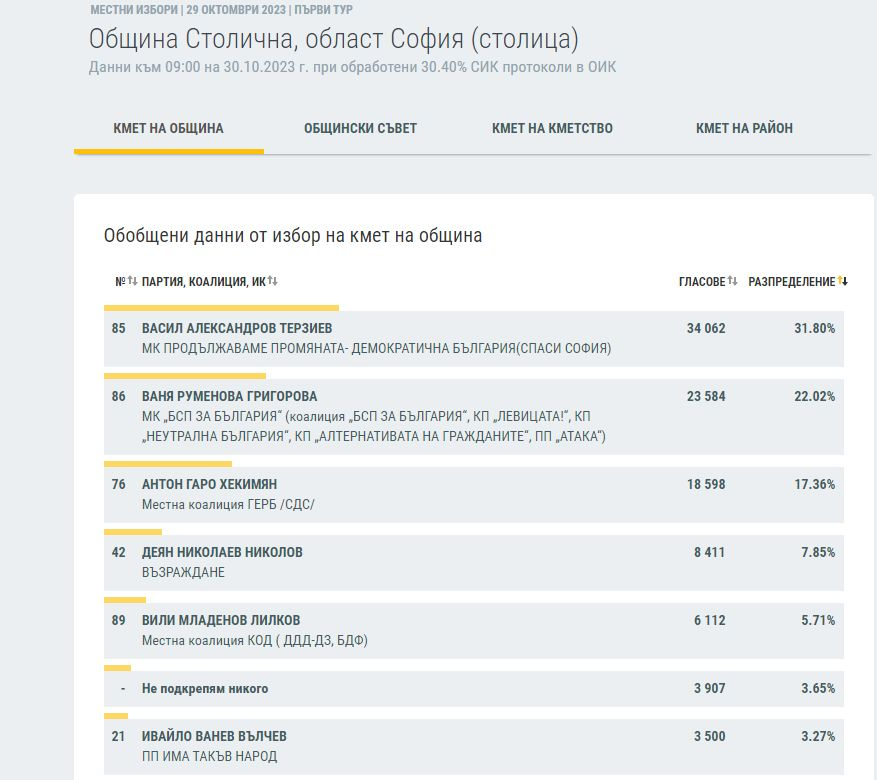Click the vote count 34 062
The width and height of the screenshot is (877, 780).
[706, 328]
